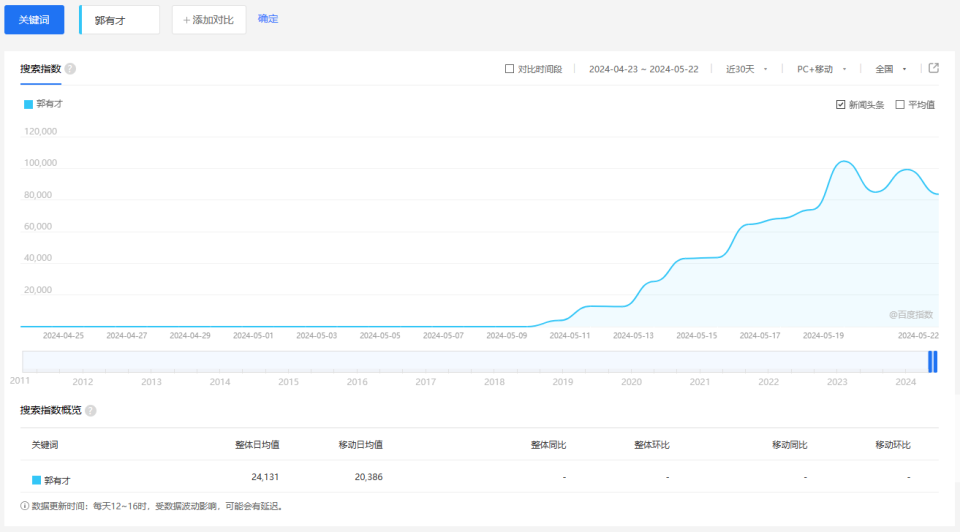Screen dimensions: 960x532
Task: Tick the 平均值 checkbox
Action: point(900,105)
